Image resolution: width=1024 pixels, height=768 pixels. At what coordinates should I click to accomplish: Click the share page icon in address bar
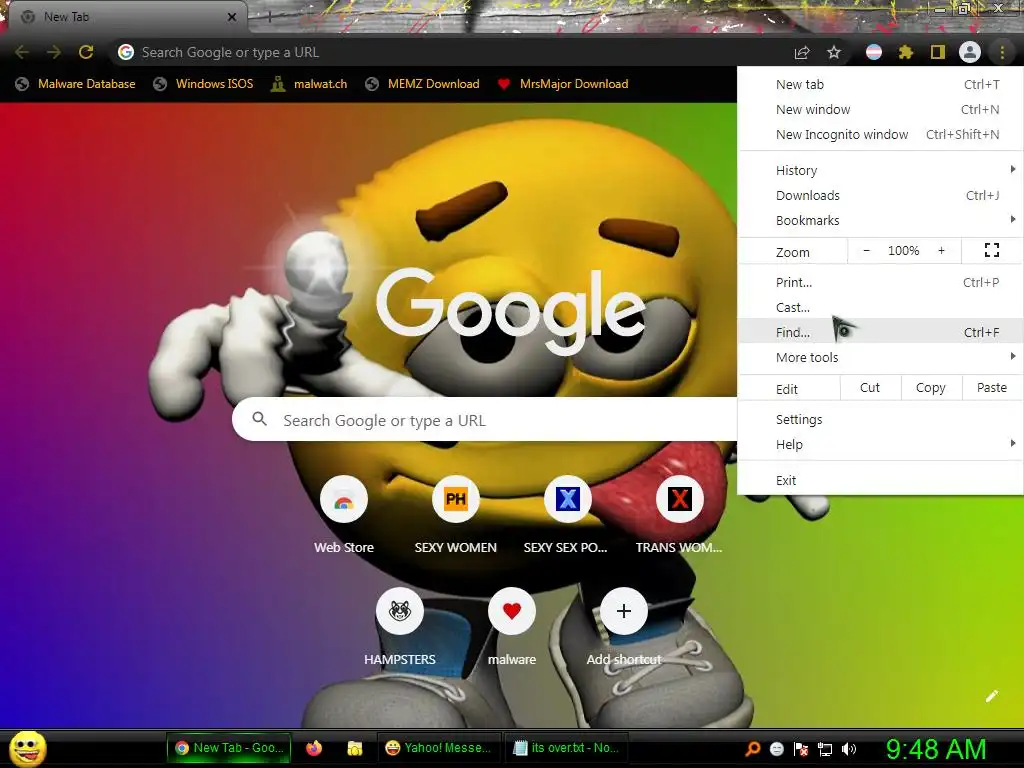pyautogui.click(x=802, y=52)
